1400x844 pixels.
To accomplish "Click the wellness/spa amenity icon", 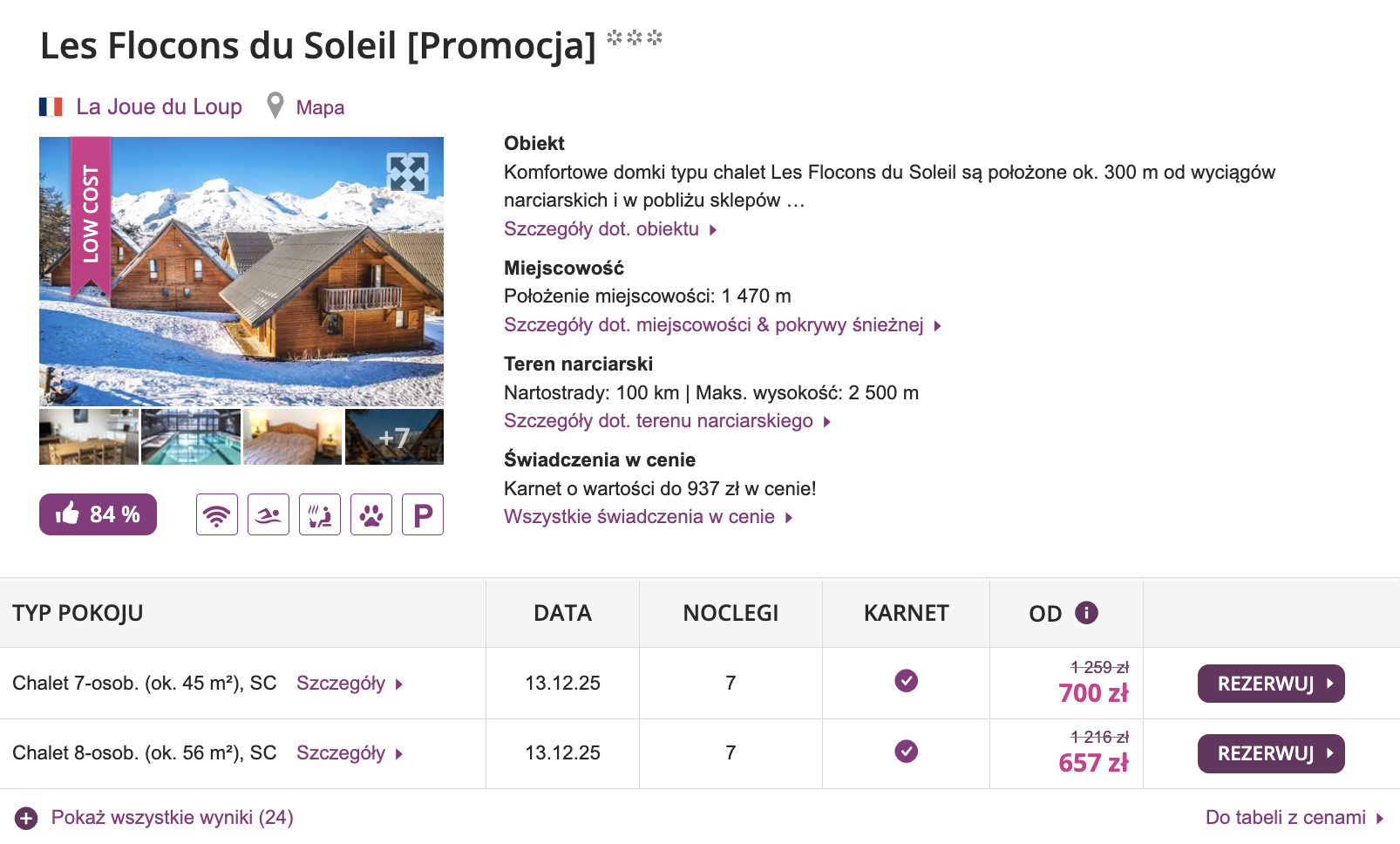I will pyautogui.click(x=319, y=514).
